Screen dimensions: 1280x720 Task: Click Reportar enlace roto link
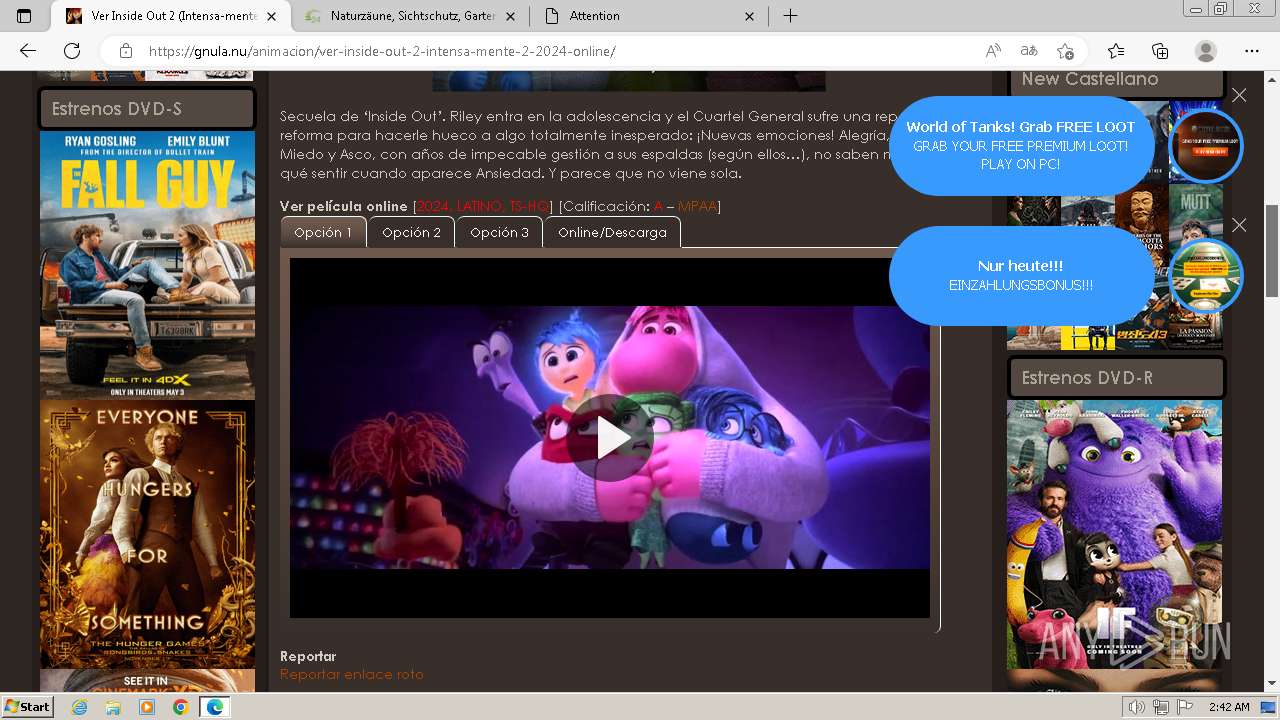[352, 674]
